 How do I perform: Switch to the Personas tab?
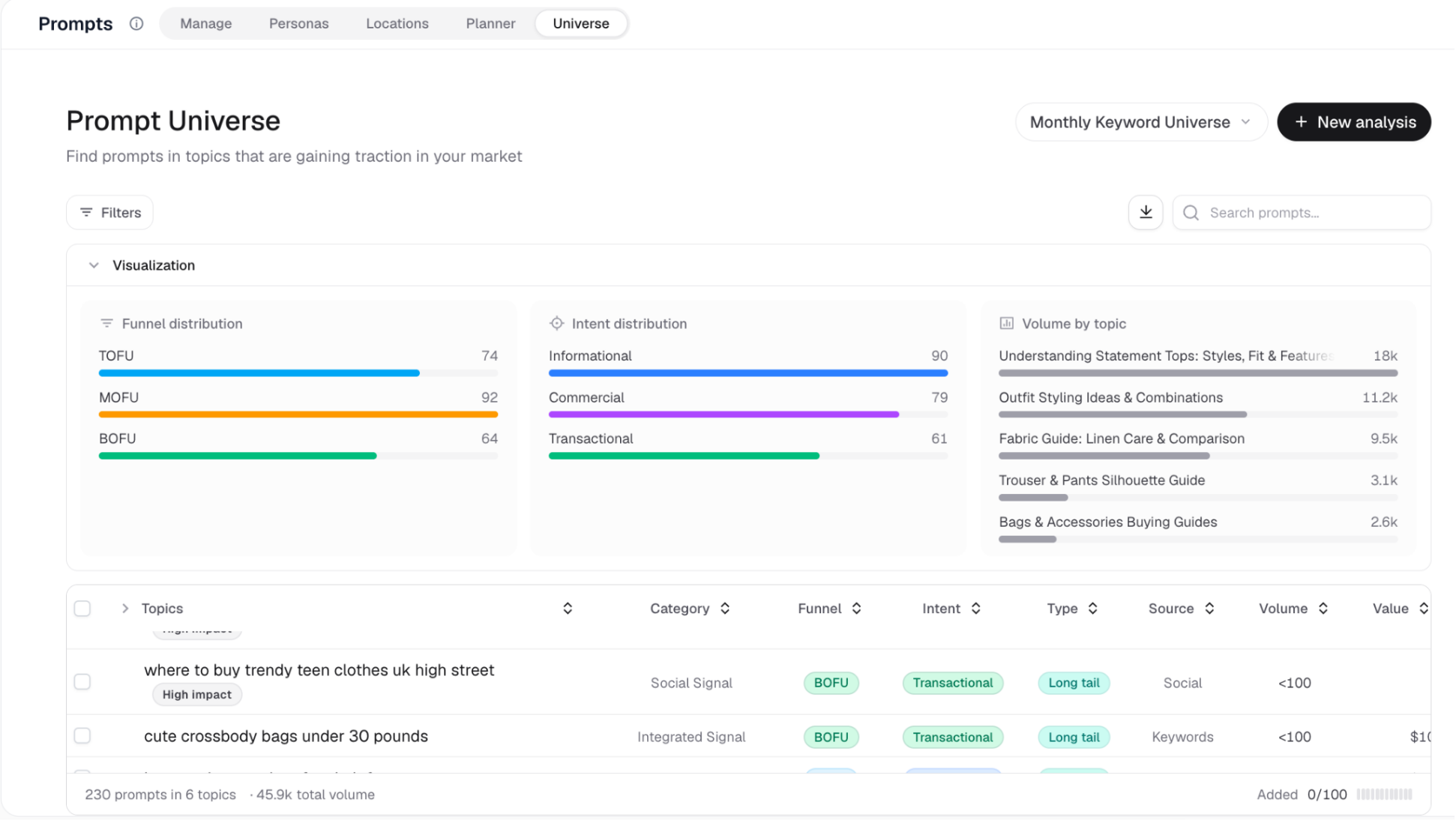[298, 23]
